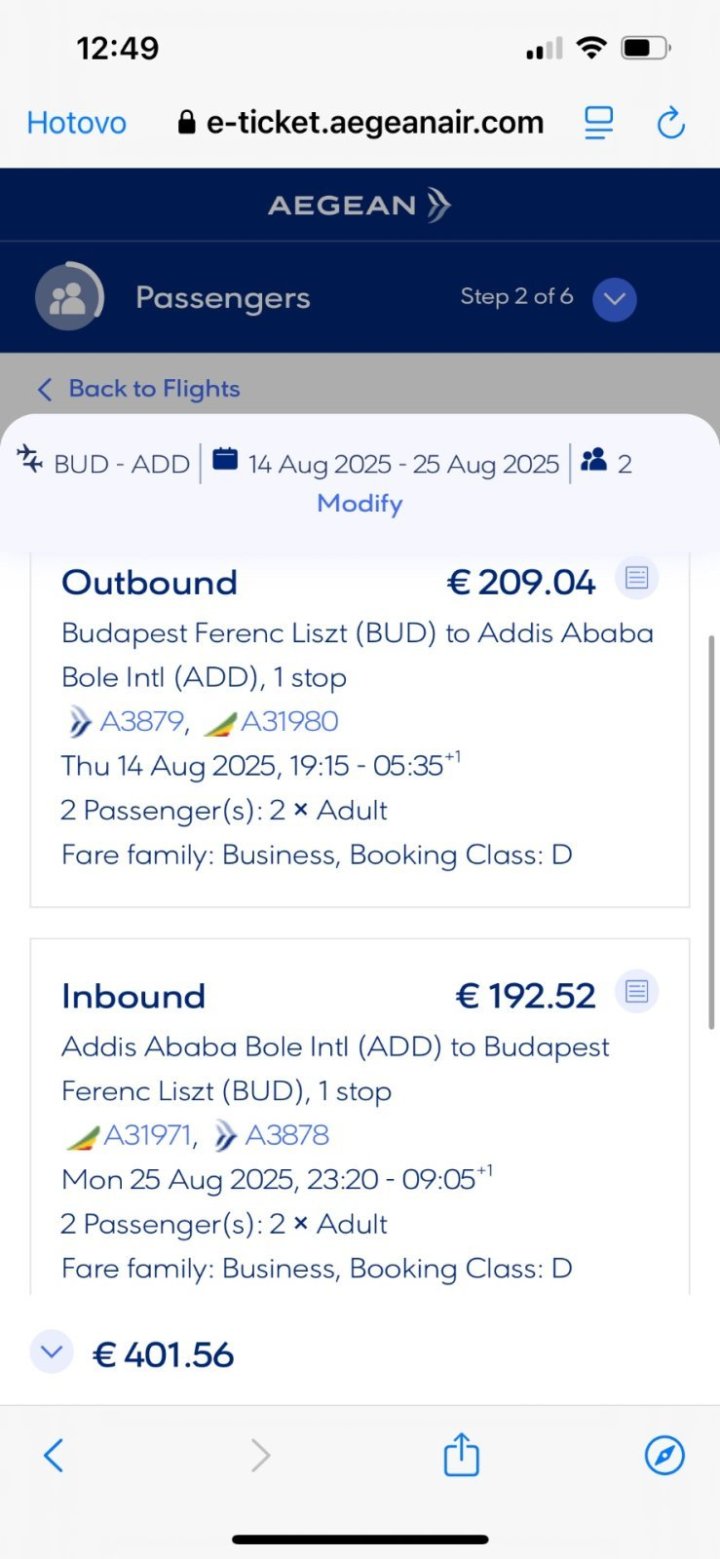Tap the Aegean logo
The image size is (720, 1559).
point(359,205)
